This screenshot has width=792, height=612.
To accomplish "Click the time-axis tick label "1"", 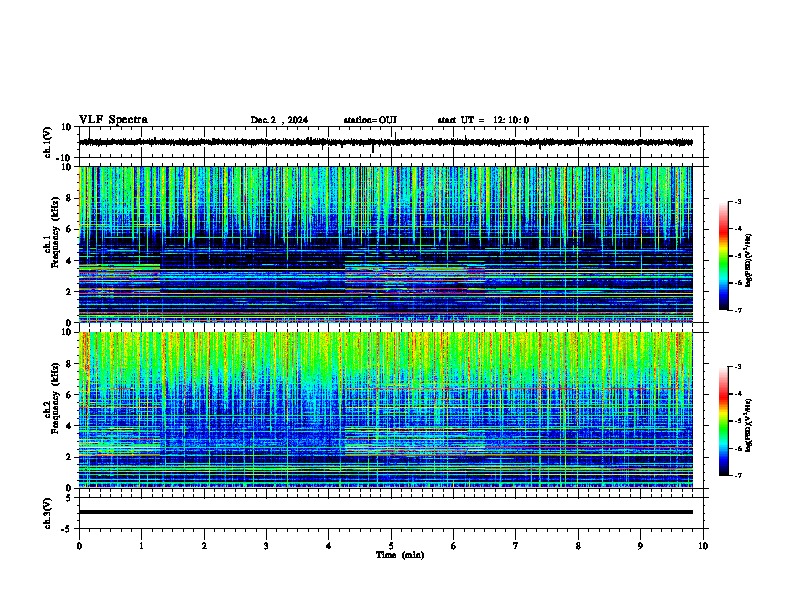I will click(x=141, y=546).
